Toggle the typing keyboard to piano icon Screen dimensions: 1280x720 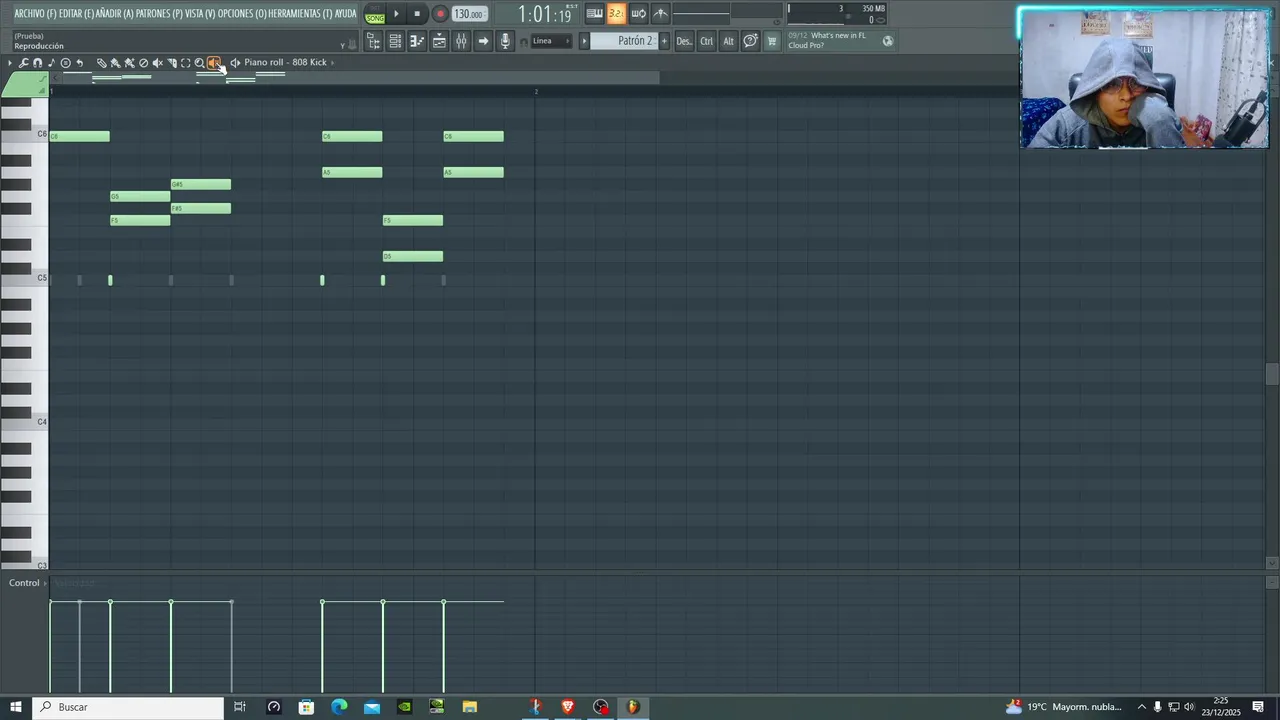(594, 13)
